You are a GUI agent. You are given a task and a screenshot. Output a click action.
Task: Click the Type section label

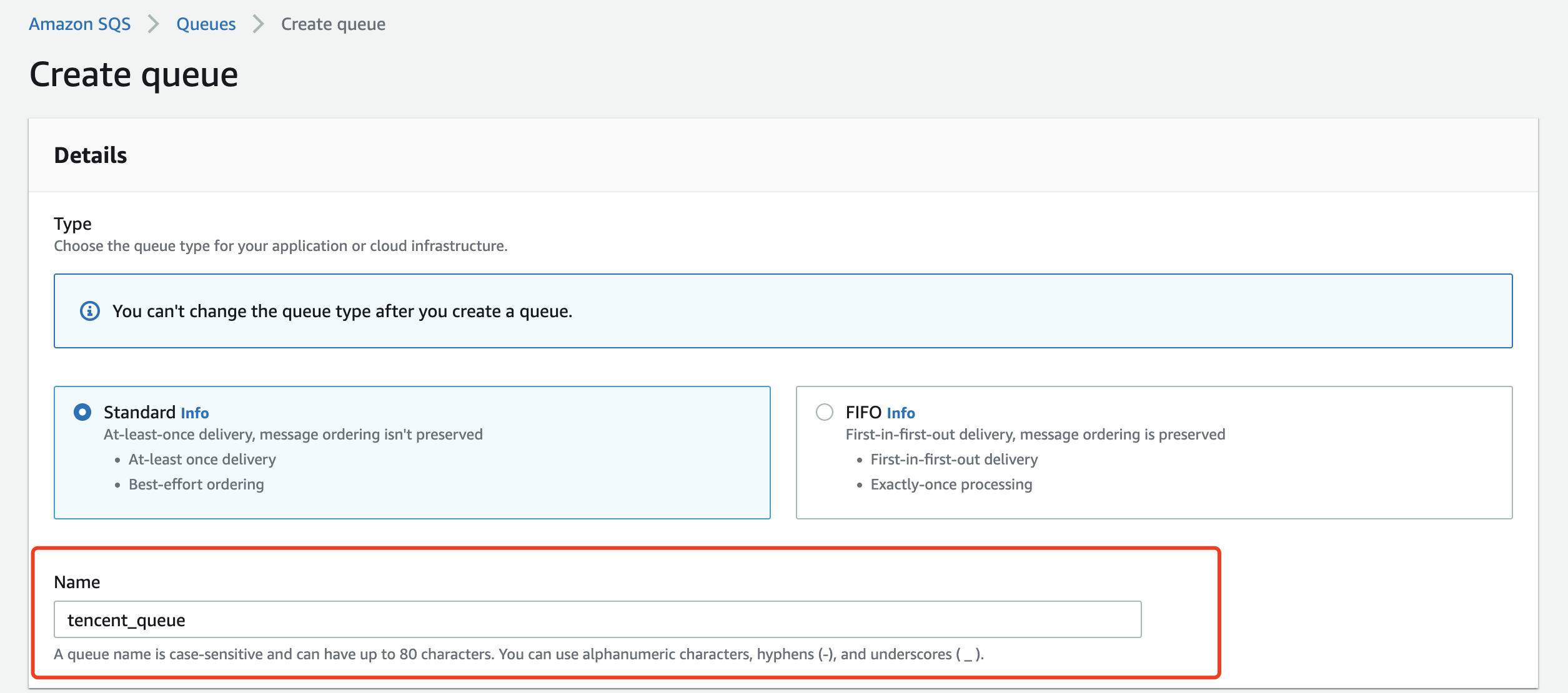[72, 224]
